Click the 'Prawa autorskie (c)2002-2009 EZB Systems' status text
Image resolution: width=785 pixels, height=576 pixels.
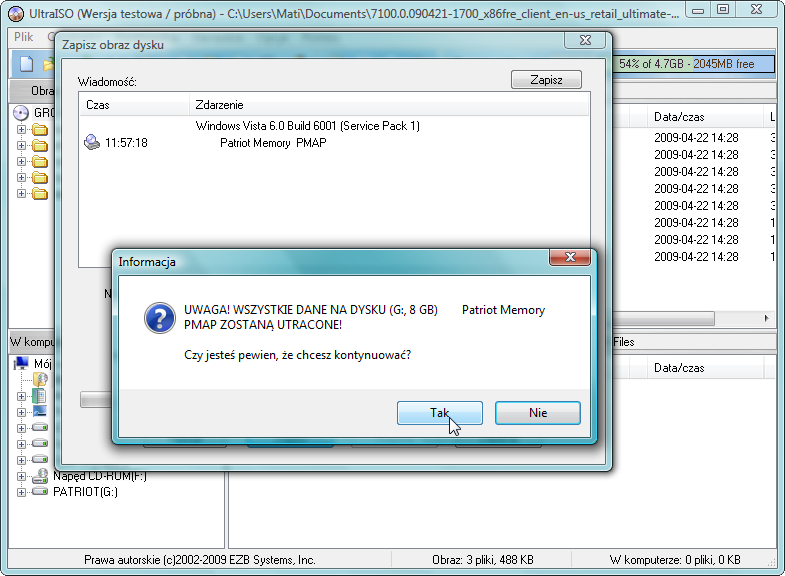click(x=200, y=560)
